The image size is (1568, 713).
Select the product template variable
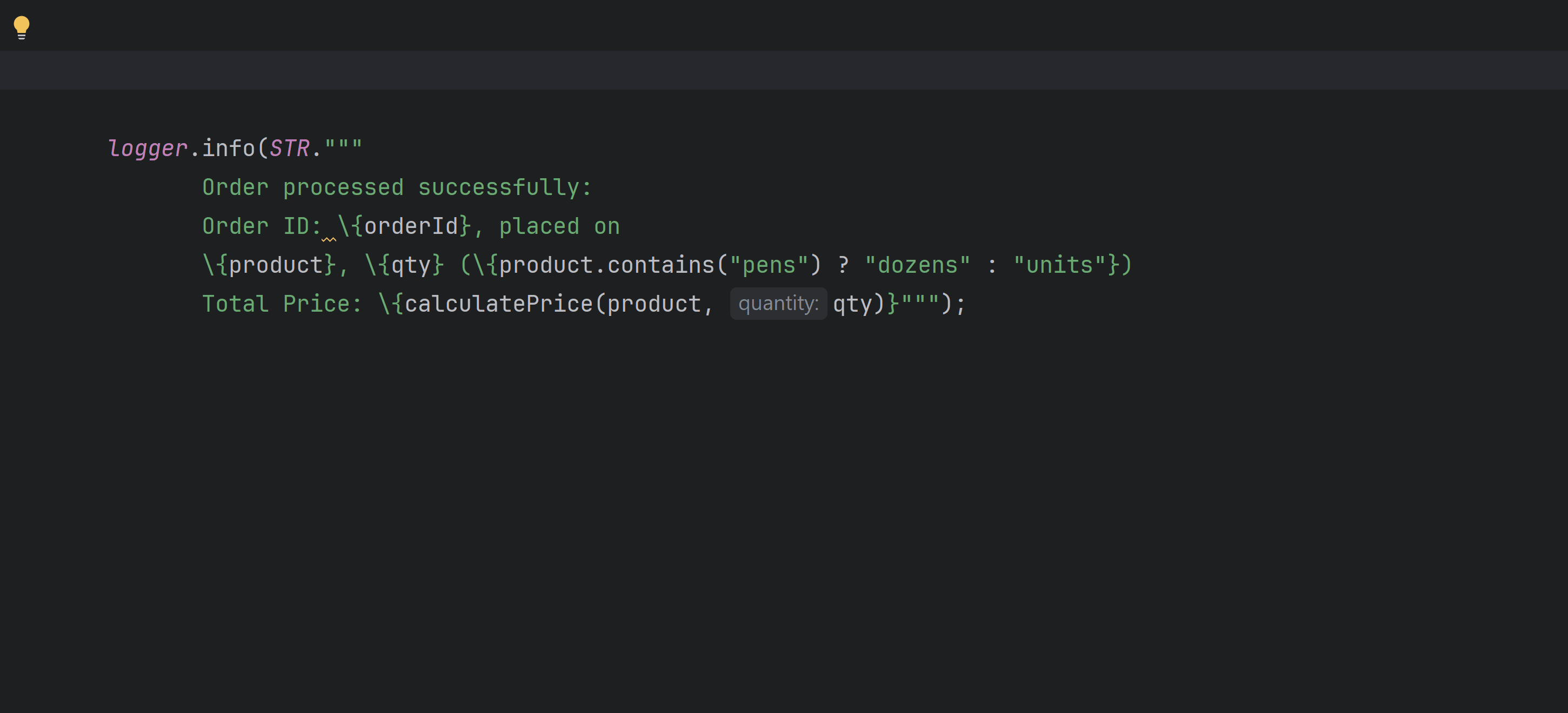(277, 264)
